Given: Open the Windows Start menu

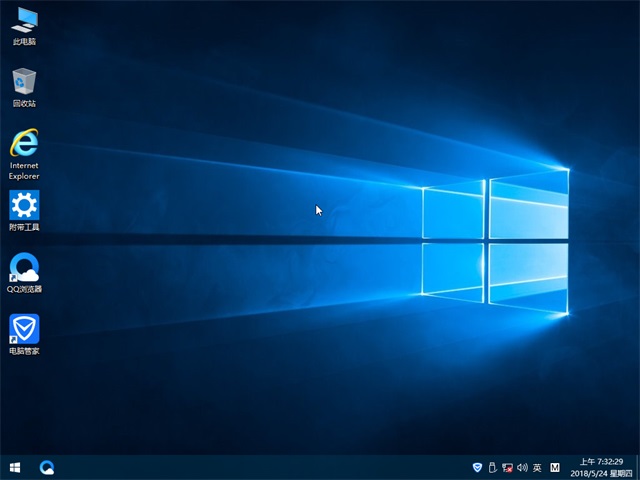Looking at the screenshot, I should click(x=15, y=467).
